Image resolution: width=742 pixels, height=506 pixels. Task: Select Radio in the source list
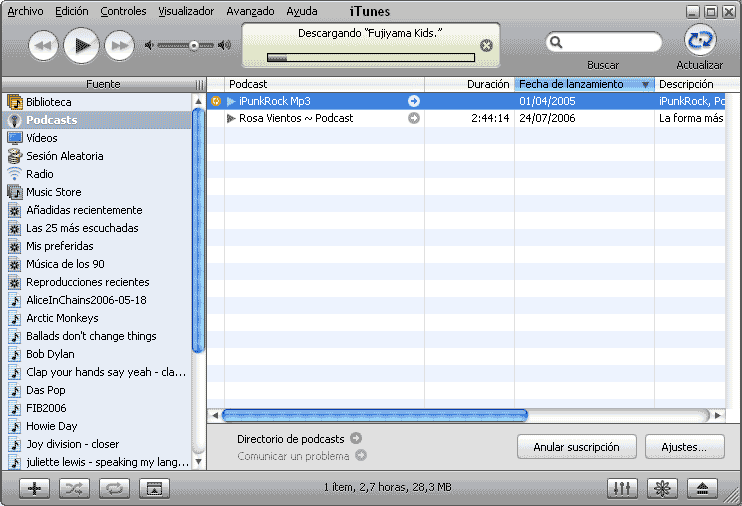point(97,174)
